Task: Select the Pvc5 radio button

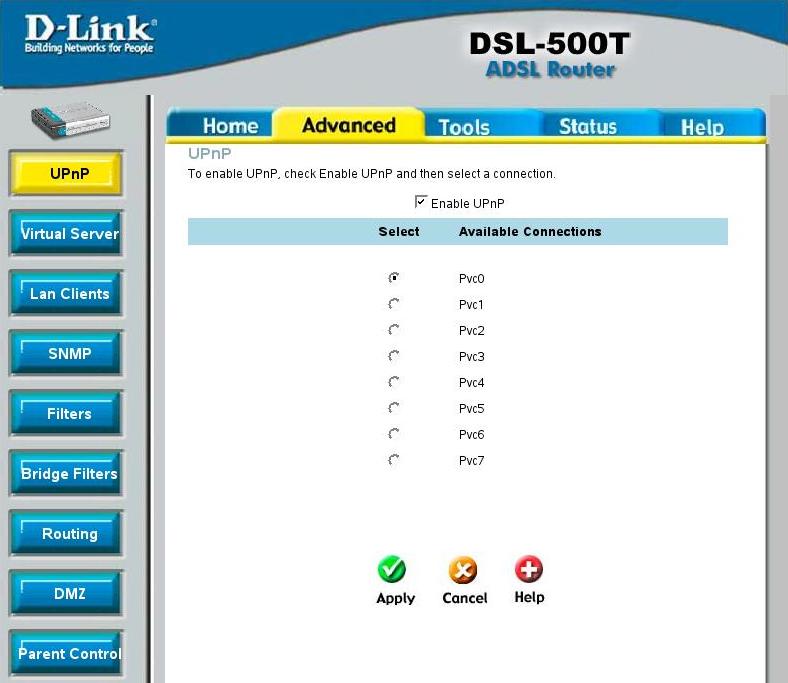Action: coord(393,408)
